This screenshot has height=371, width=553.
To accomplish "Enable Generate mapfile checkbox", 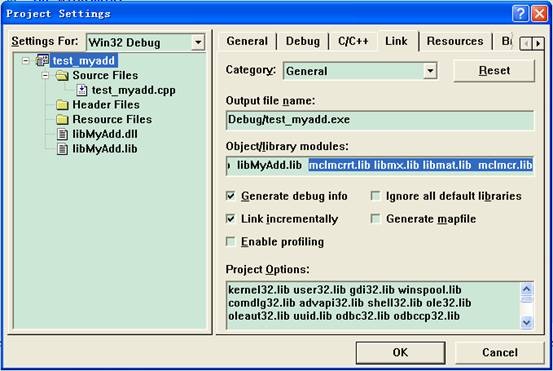I will tap(375, 219).
